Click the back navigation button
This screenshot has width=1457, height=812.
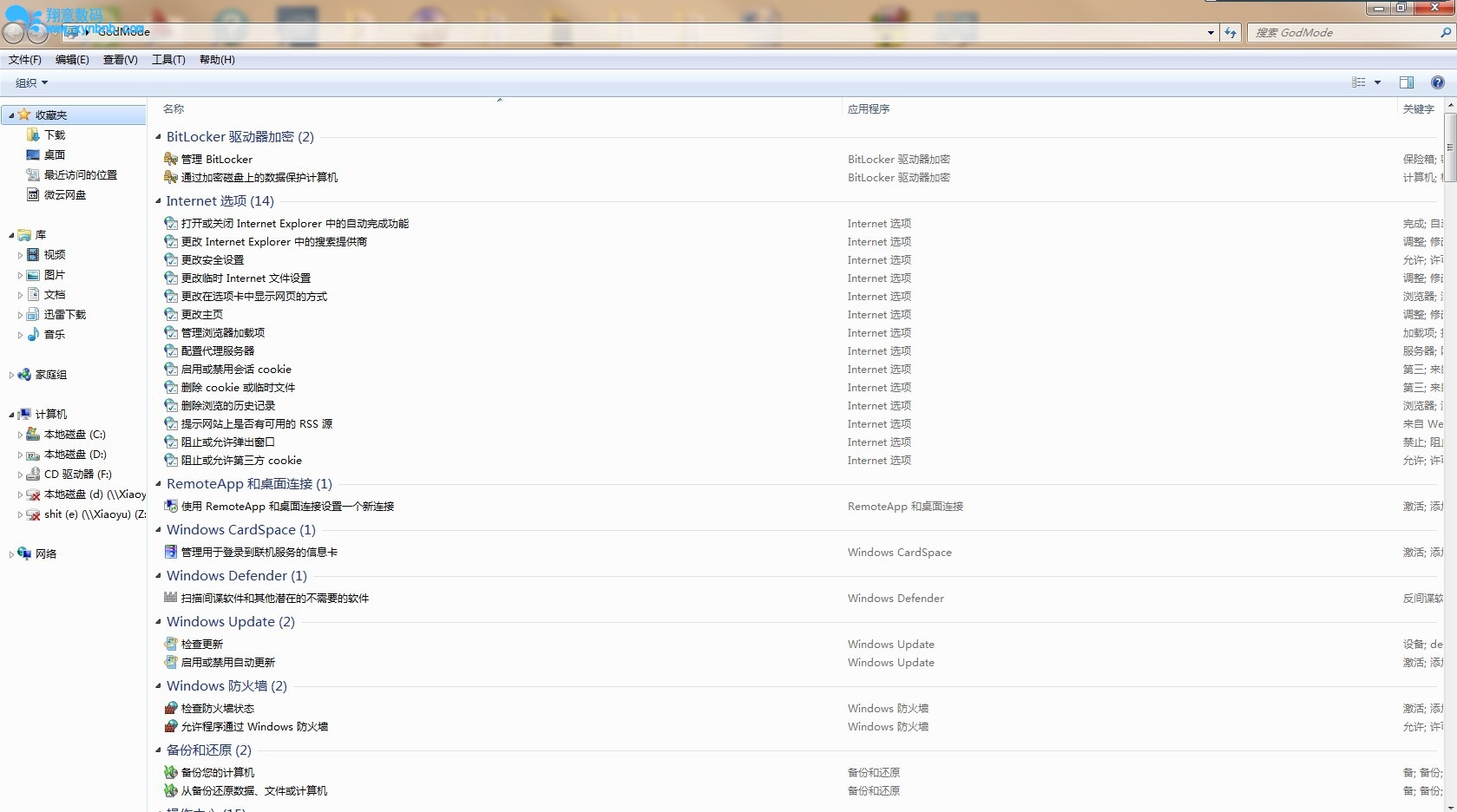[13, 33]
